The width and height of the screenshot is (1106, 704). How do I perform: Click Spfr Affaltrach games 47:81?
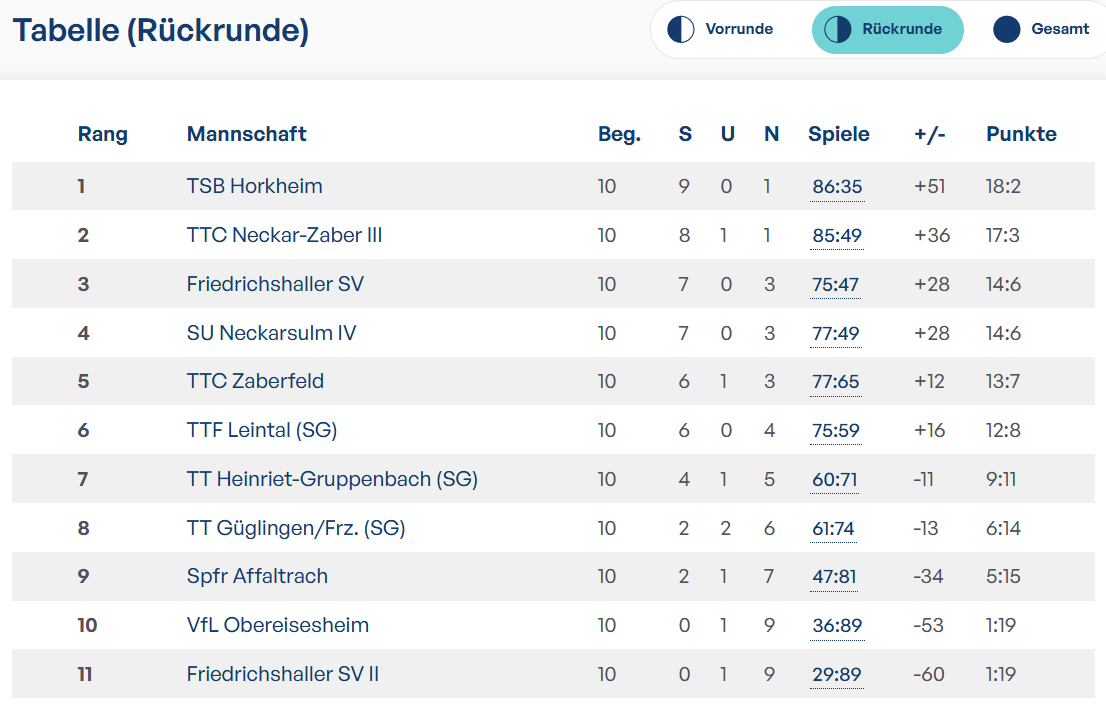click(834, 577)
